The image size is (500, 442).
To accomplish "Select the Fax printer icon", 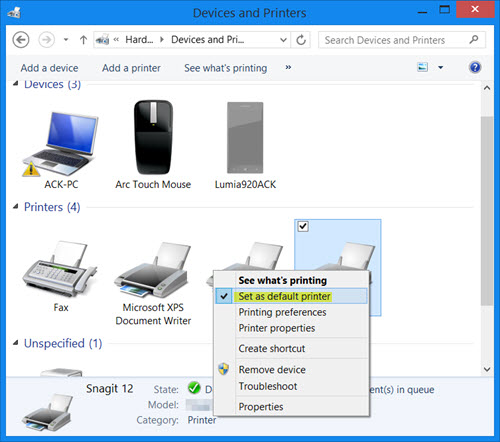I will point(59,269).
